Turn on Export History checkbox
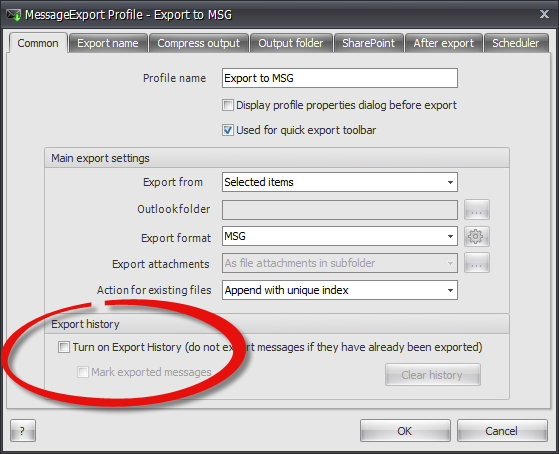Viewport: 559px width, 454px height. (x=64, y=347)
